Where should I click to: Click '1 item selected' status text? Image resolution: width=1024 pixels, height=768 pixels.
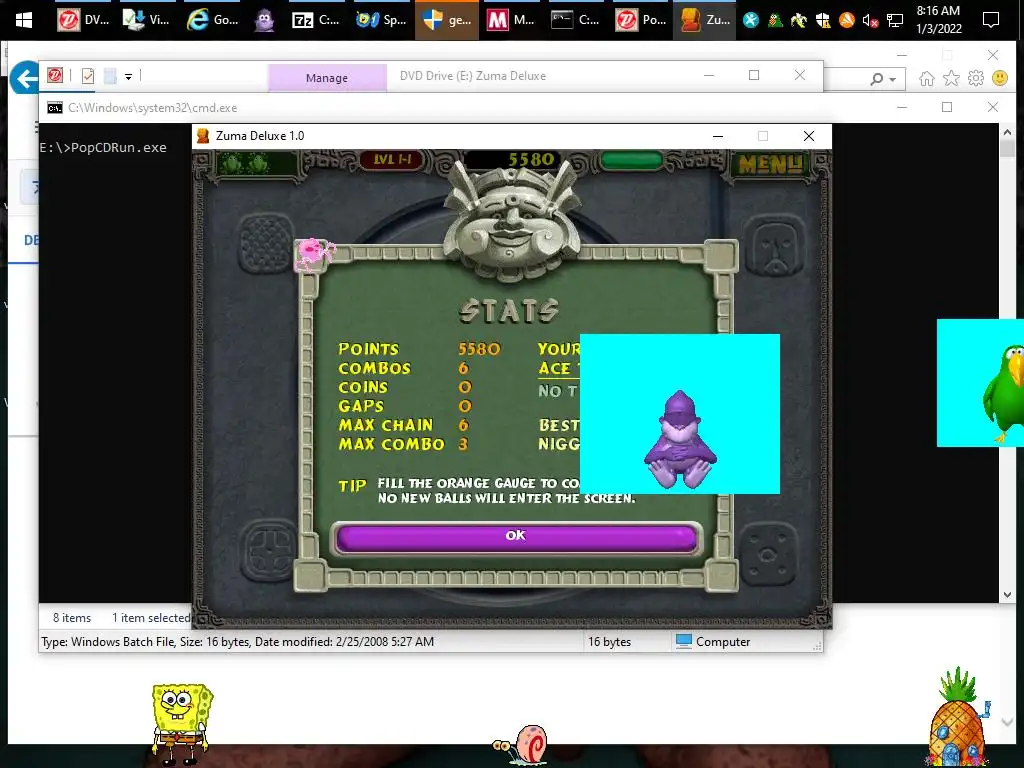click(x=151, y=618)
